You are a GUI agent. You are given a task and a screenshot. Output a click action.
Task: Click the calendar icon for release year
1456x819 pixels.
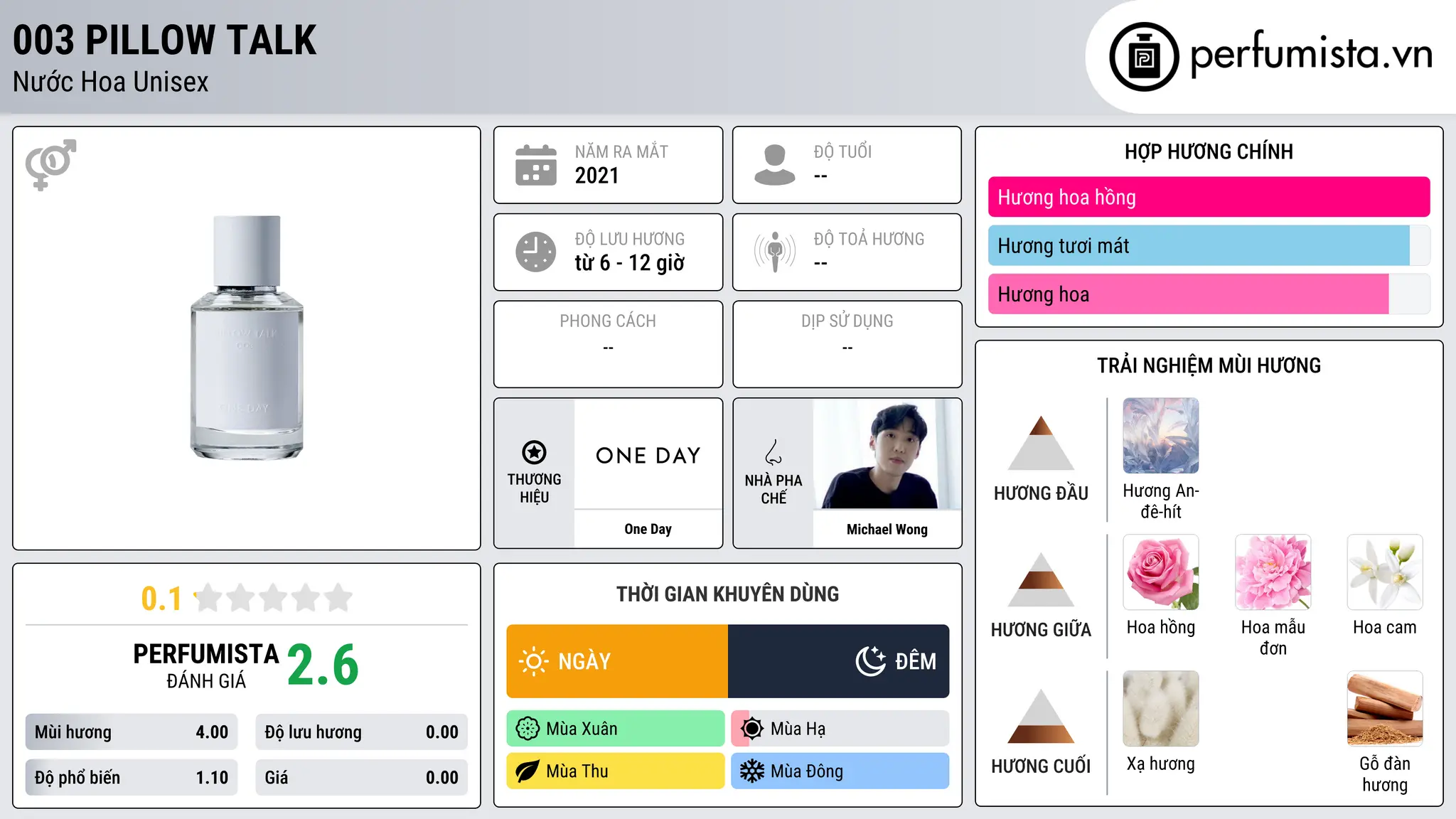(536, 165)
